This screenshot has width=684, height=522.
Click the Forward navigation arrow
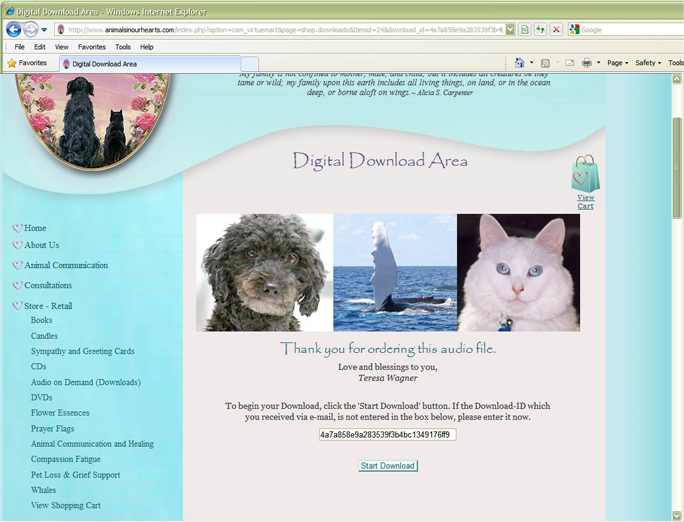pos(32,30)
